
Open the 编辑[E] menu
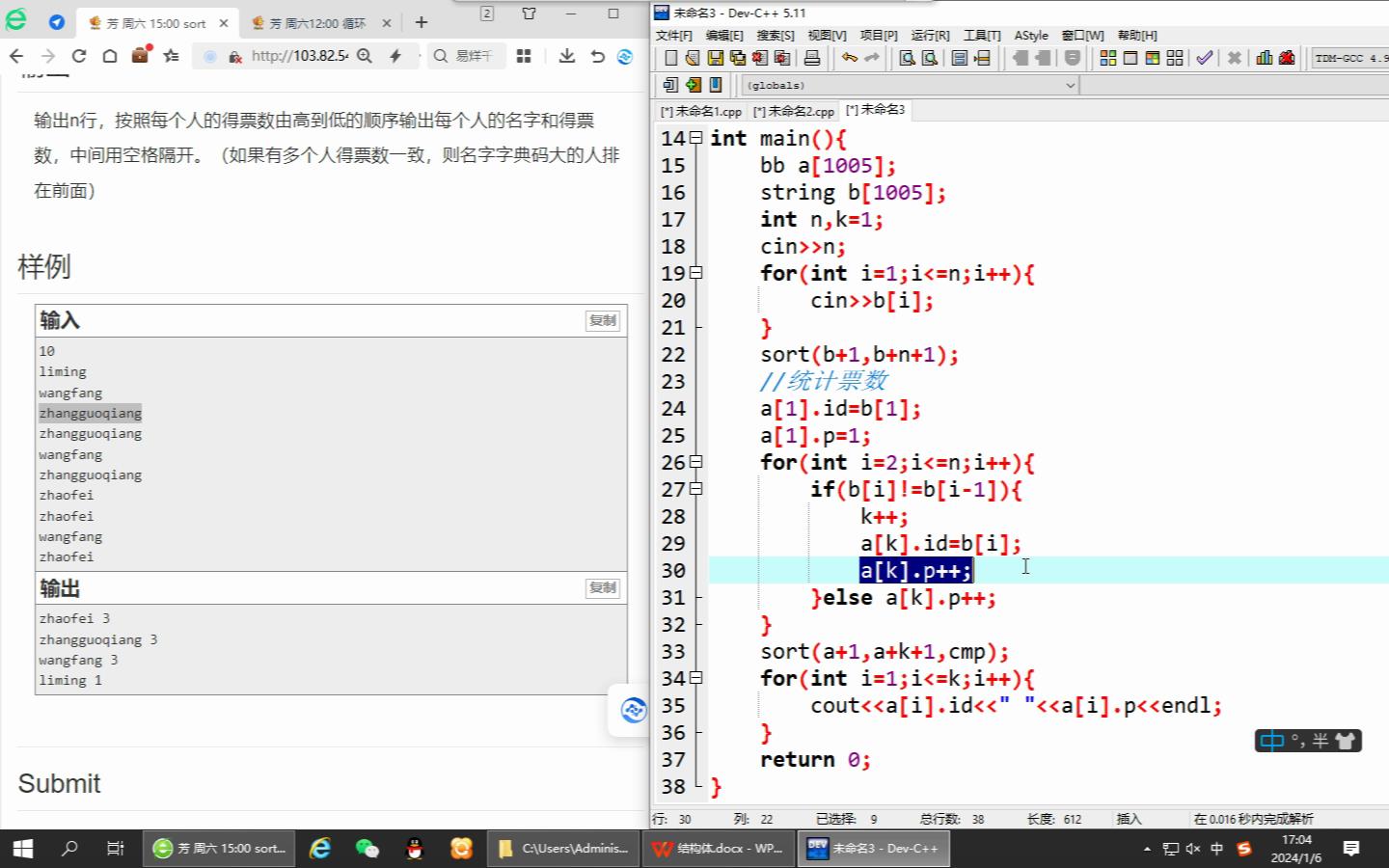click(x=724, y=35)
